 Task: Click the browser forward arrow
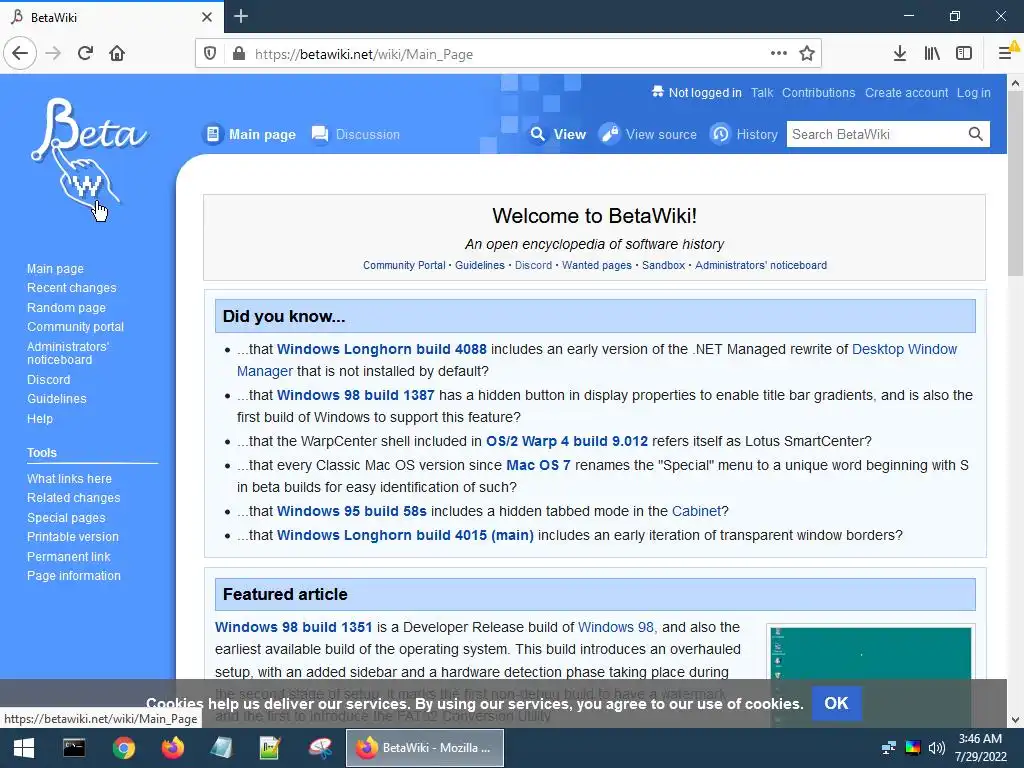pos(53,54)
